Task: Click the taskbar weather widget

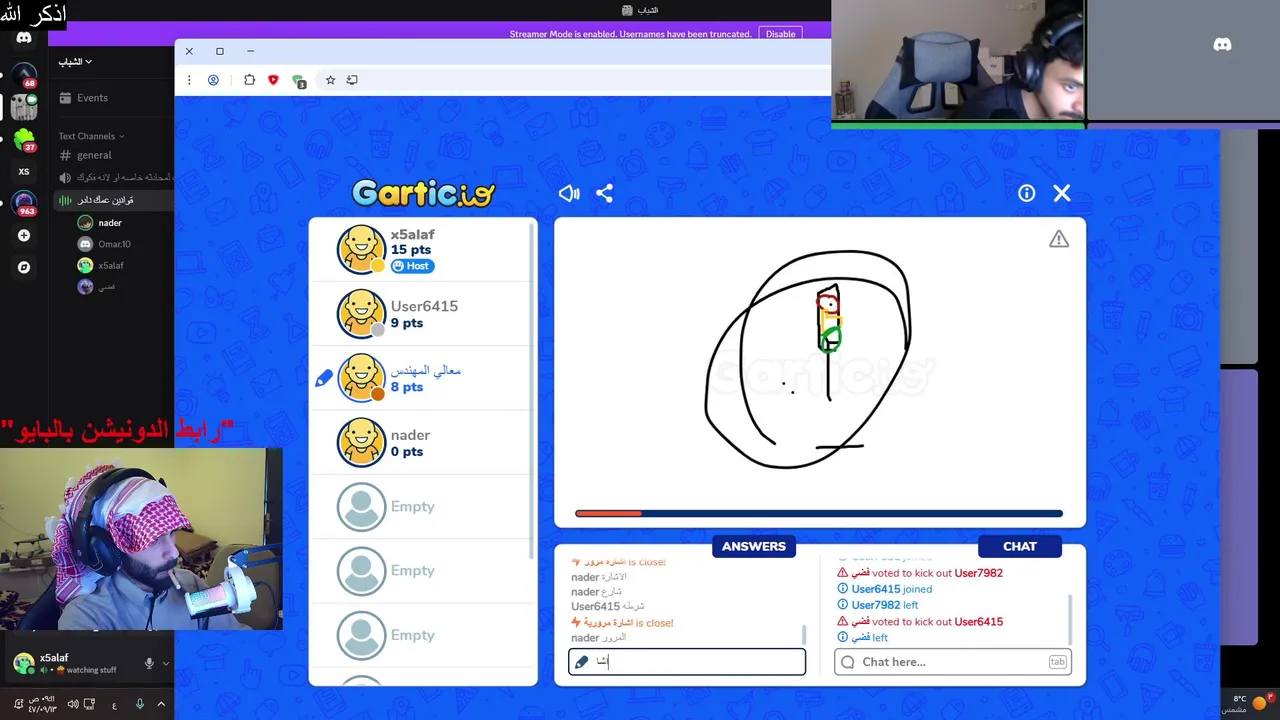Action: (x=1247, y=704)
